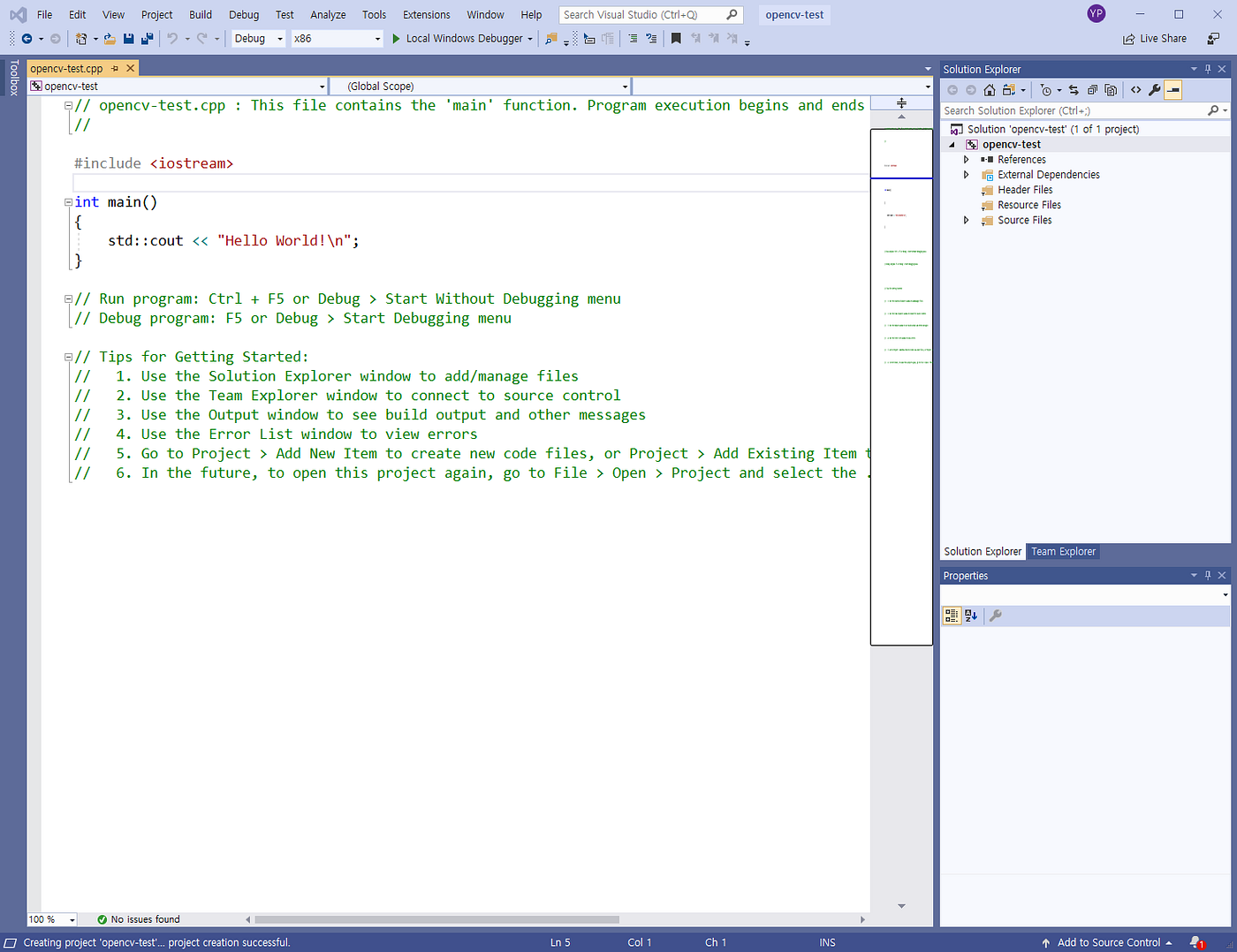Collapse All items in Solution Explorer
1237x952 pixels.
tap(1094, 89)
